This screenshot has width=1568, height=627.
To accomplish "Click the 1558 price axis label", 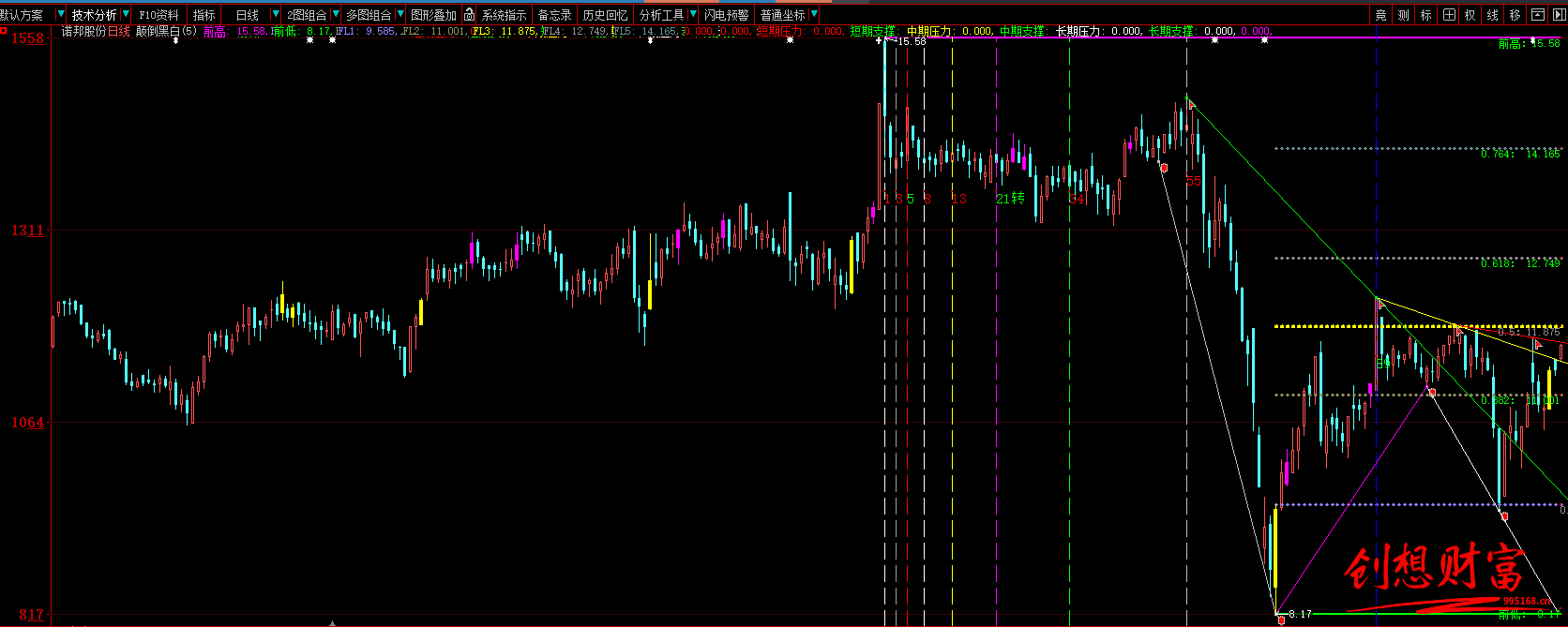I will pyautogui.click(x=26, y=38).
